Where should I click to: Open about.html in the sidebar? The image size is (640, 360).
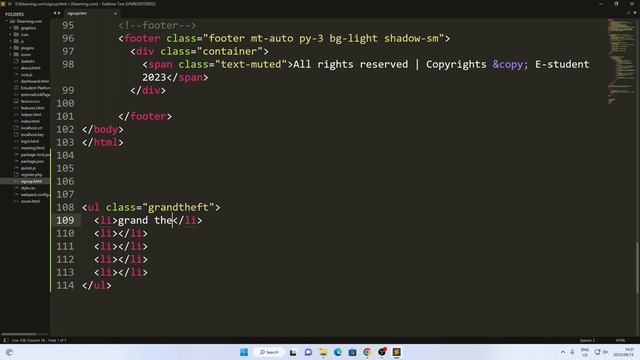[30, 68]
